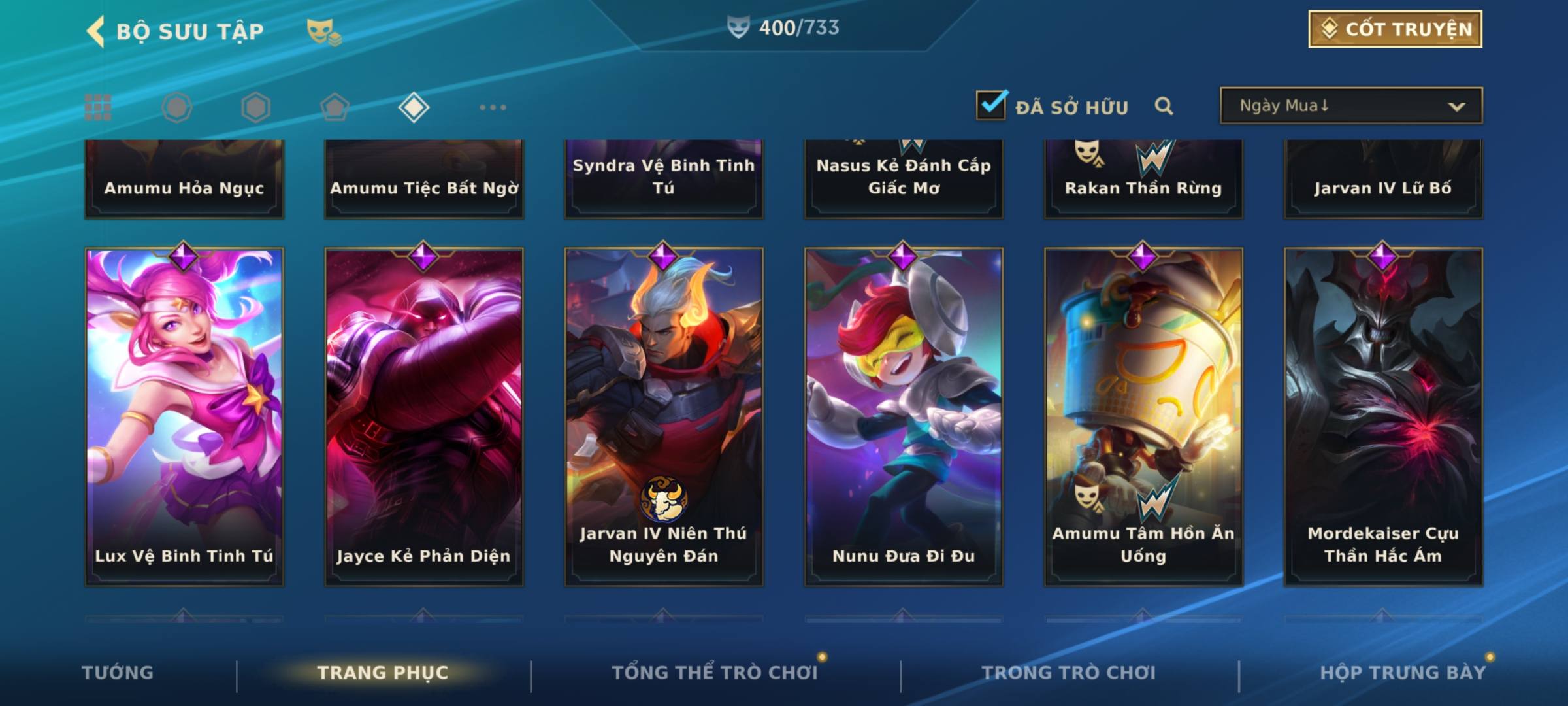Select the grid all-rarities filter icon
The image size is (1568, 706).
click(x=98, y=107)
